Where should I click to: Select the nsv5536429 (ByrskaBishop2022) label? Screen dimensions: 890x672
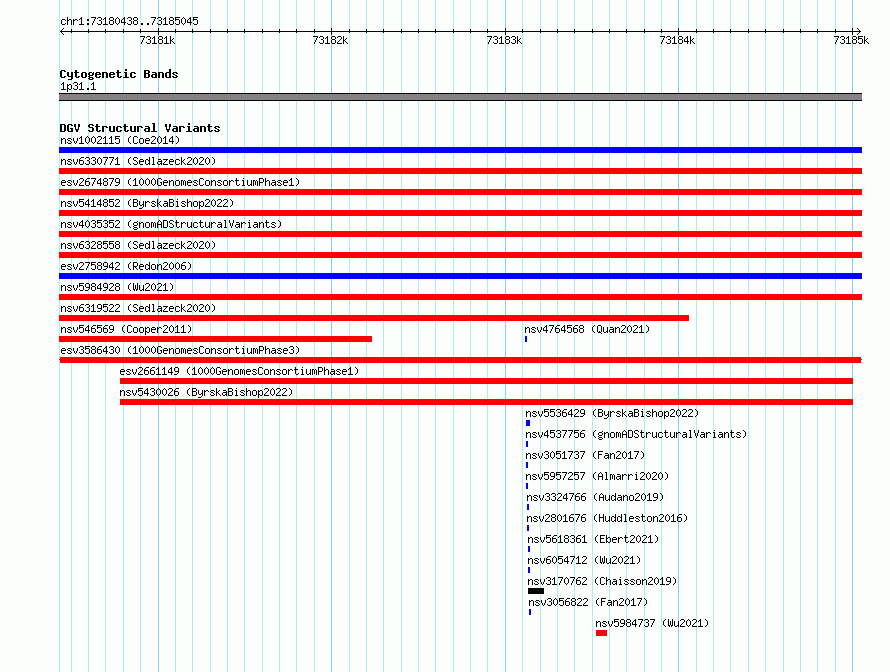[x=612, y=413]
